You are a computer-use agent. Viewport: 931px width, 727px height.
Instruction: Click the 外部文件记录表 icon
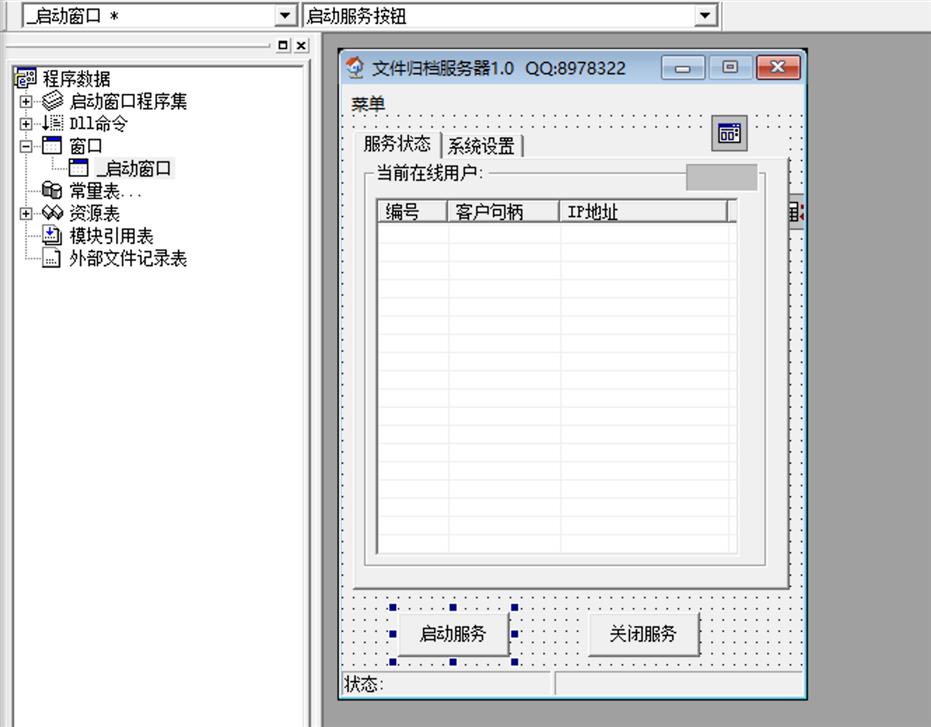[x=52, y=258]
